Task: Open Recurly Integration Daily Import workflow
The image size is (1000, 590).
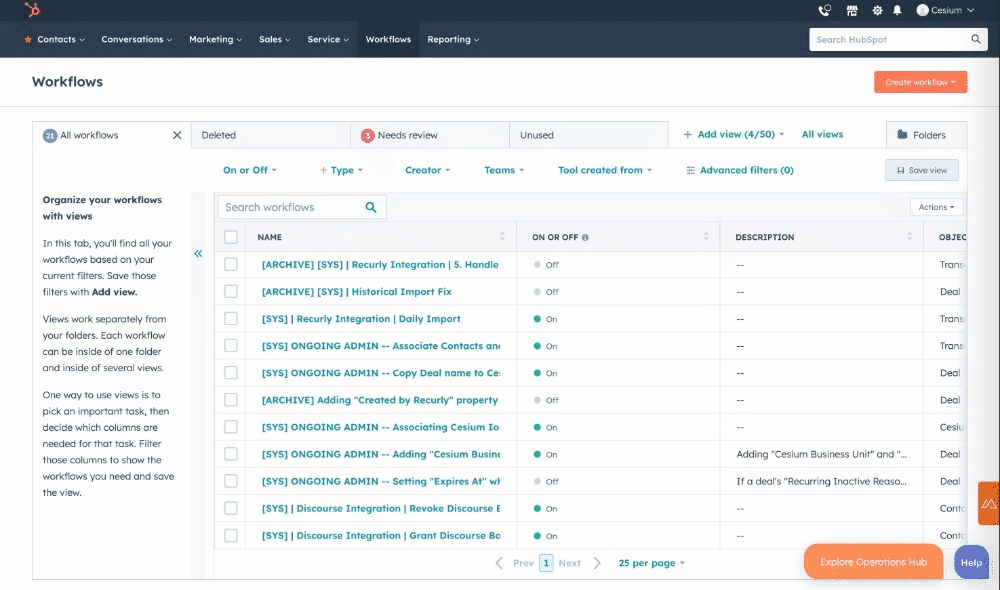Action: [361, 319]
